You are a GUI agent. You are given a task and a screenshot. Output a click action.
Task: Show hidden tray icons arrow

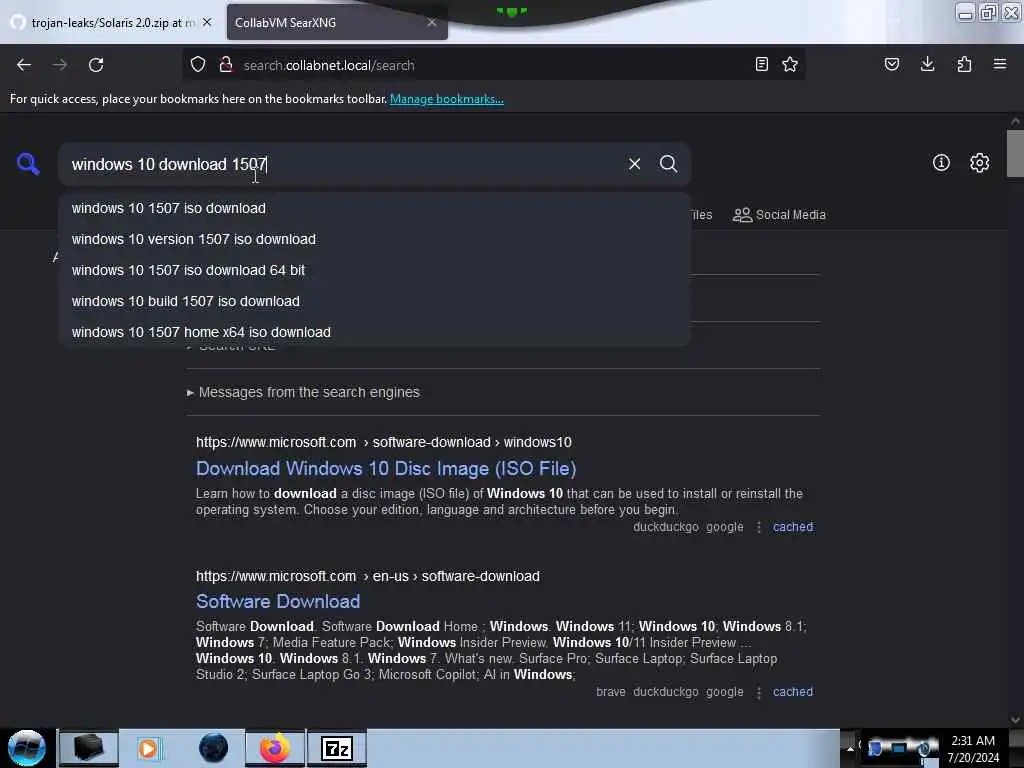coord(850,748)
